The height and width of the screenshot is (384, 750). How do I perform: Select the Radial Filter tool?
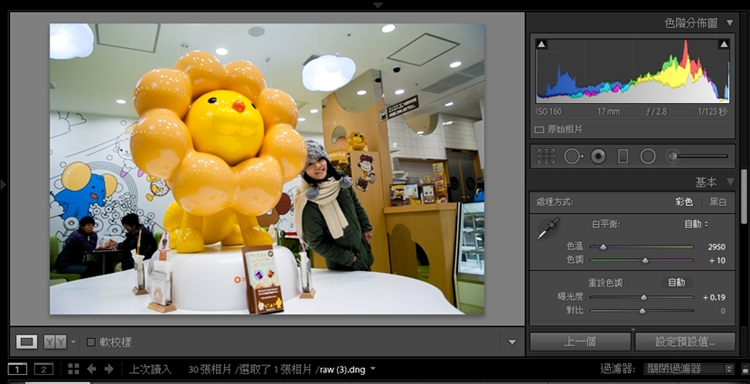click(x=648, y=156)
